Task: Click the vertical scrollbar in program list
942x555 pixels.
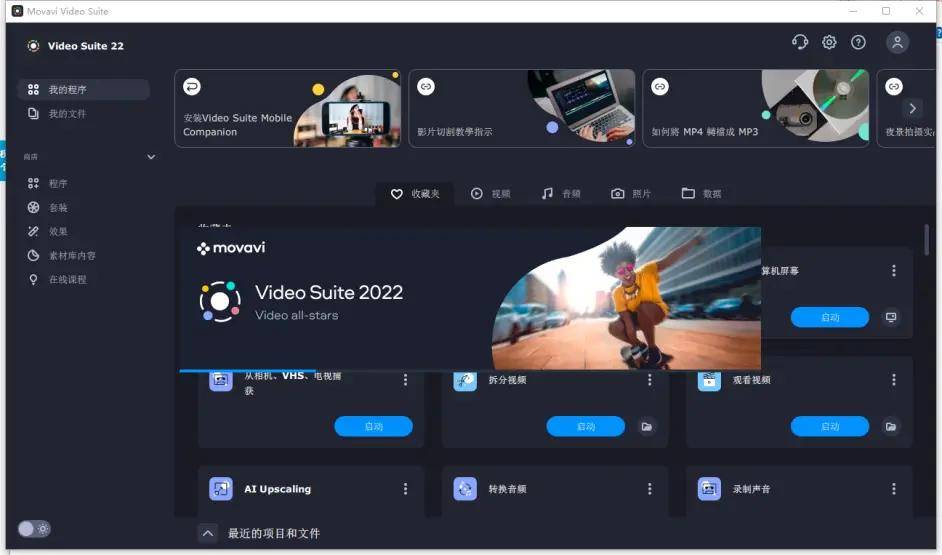Action: pos(927,240)
